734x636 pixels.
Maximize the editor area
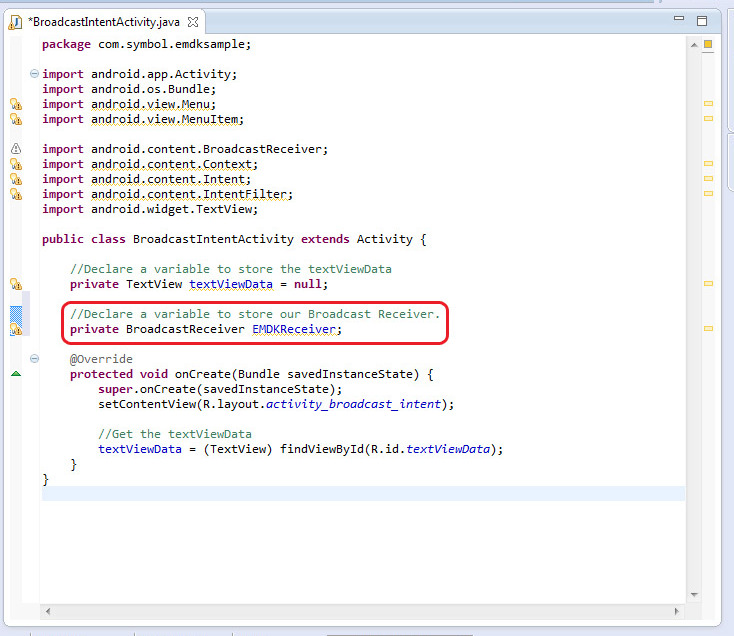pos(702,19)
